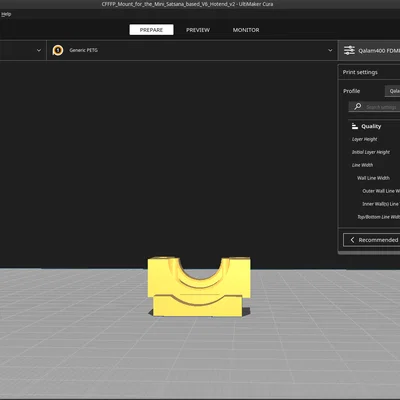The image size is (400, 400).
Task: Click the Quality category icon
Action: point(355,126)
